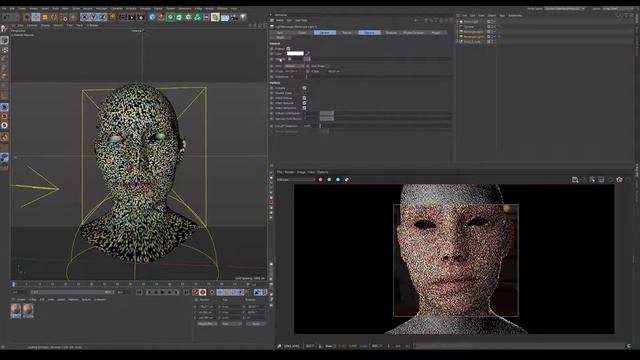Viewport: 640px width, 360px height.
Task: Click the Record Active Objects button
Action: pos(196,292)
